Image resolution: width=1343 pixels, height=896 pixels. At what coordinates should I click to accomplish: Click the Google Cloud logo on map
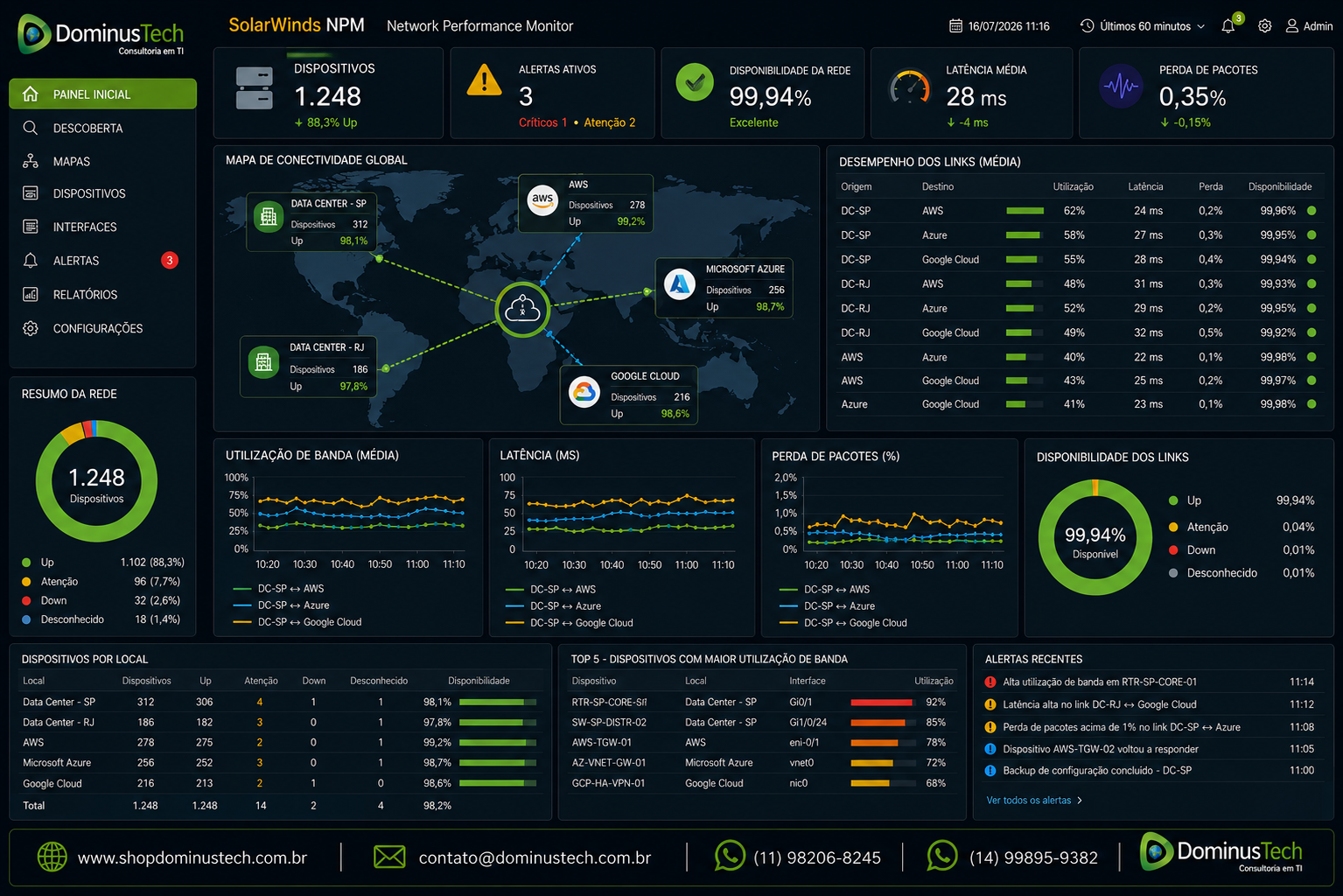584,391
